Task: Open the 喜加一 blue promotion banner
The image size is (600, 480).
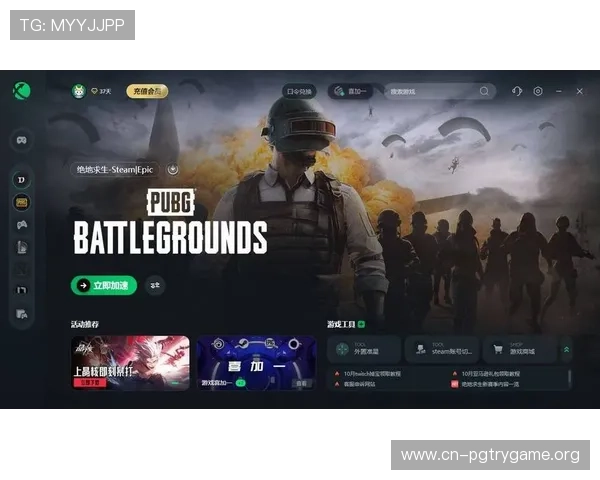Action: tap(256, 362)
